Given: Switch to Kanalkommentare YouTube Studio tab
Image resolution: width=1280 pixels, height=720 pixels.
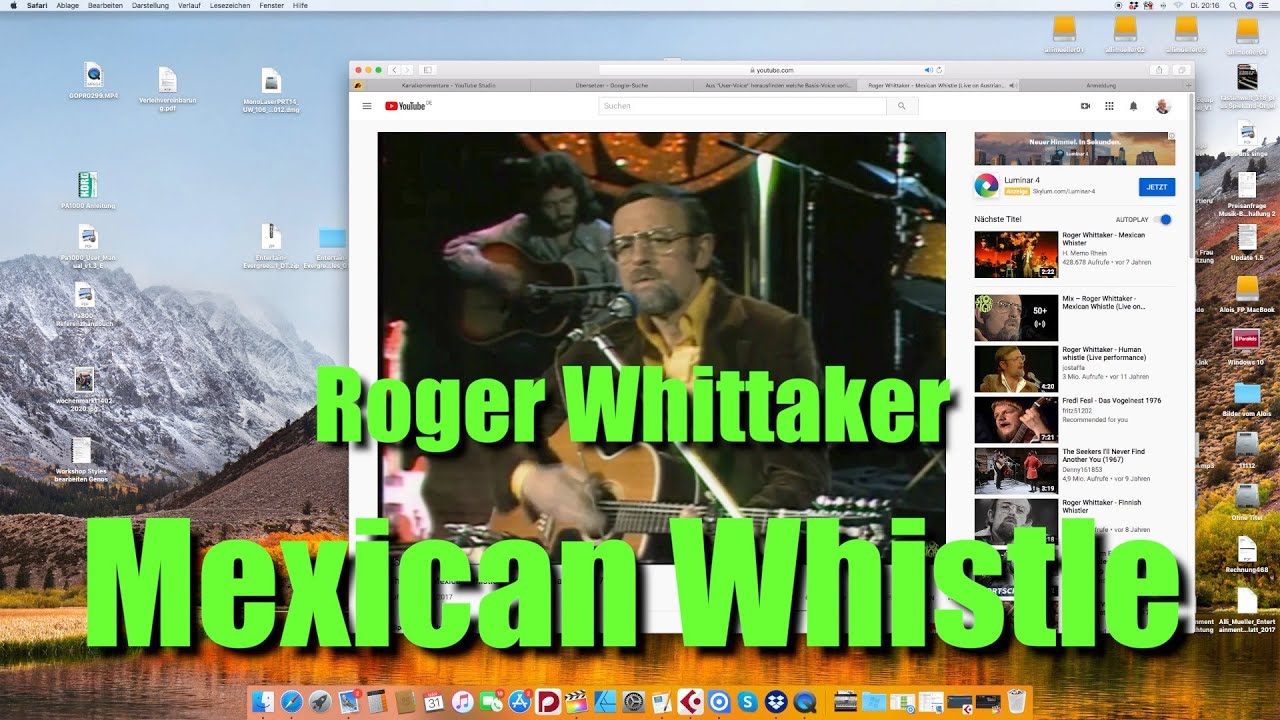Looking at the screenshot, I should click(x=448, y=86).
